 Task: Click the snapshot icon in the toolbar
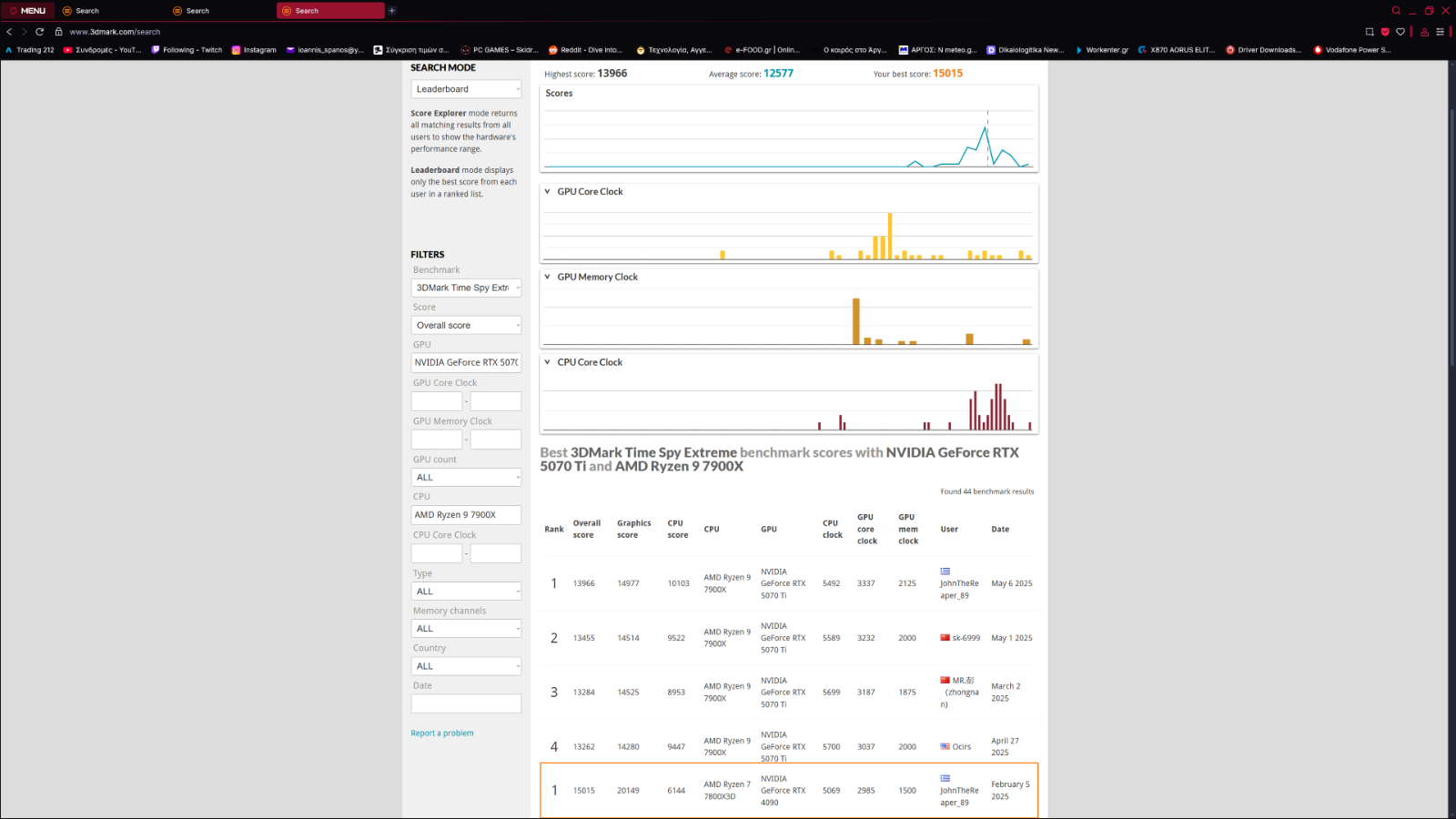(x=1370, y=32)
